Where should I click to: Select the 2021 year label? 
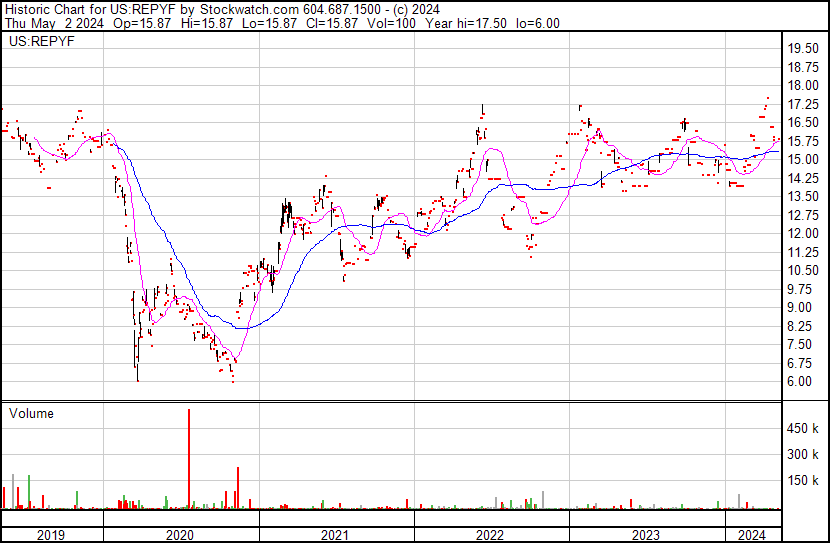pyautogui.click(x=335, y=535)
